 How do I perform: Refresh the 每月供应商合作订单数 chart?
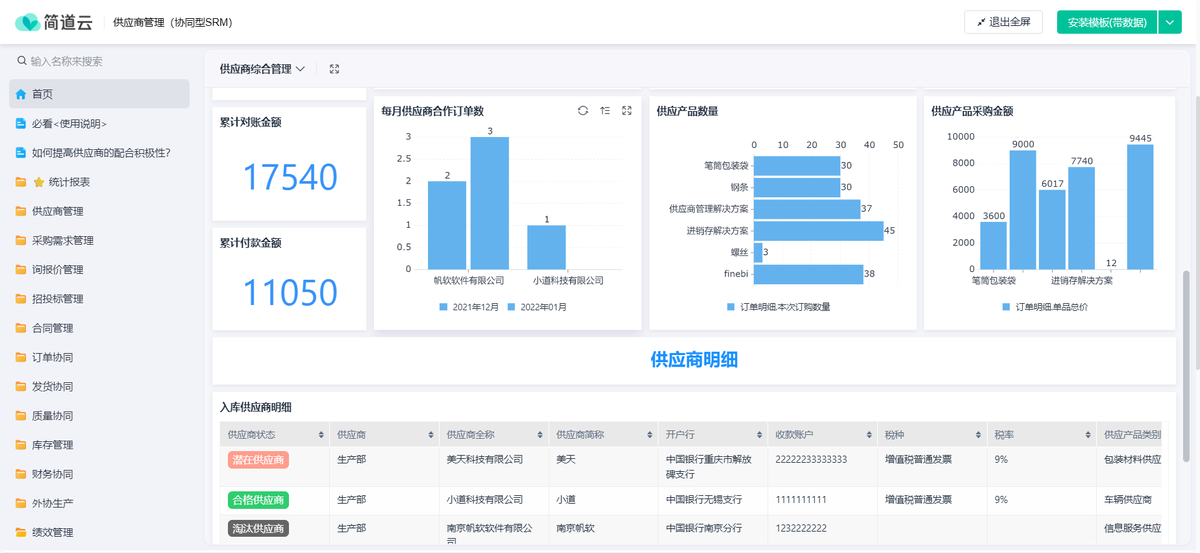pyautogui.click(x=583, y=111)
